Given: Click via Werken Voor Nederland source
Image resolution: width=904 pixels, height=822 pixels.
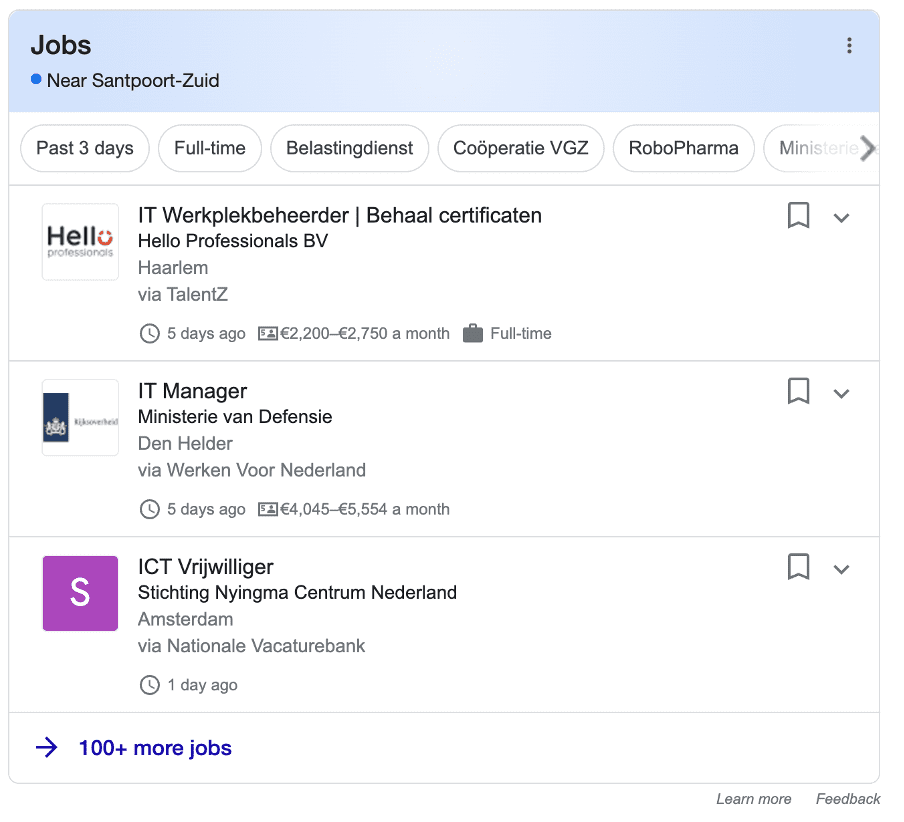Looking at the screenshot, I should (x=252, y=470).
